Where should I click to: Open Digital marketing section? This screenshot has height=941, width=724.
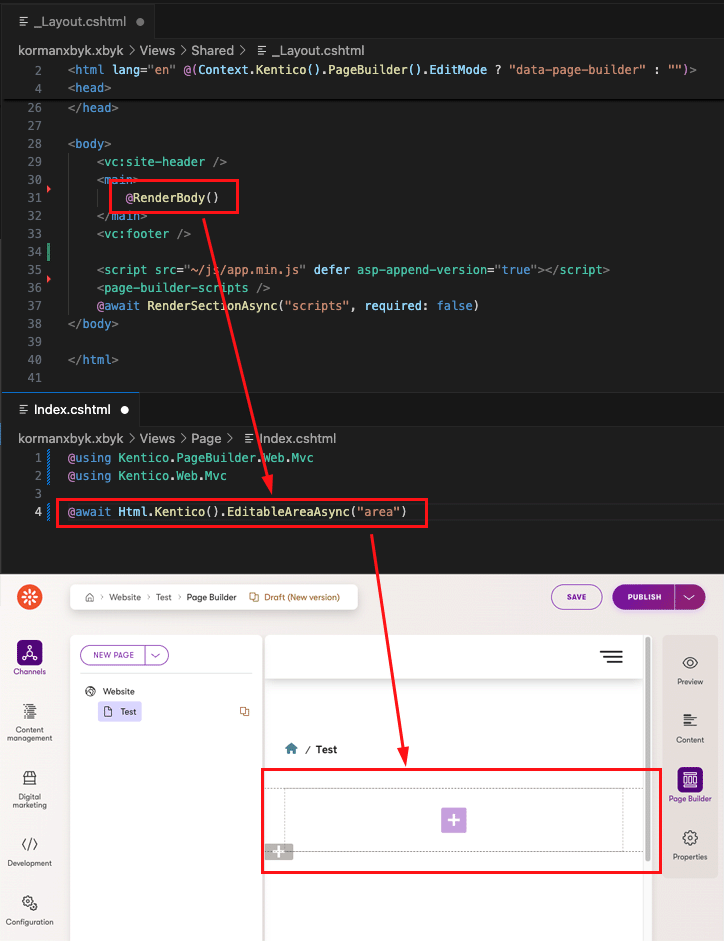30,789
